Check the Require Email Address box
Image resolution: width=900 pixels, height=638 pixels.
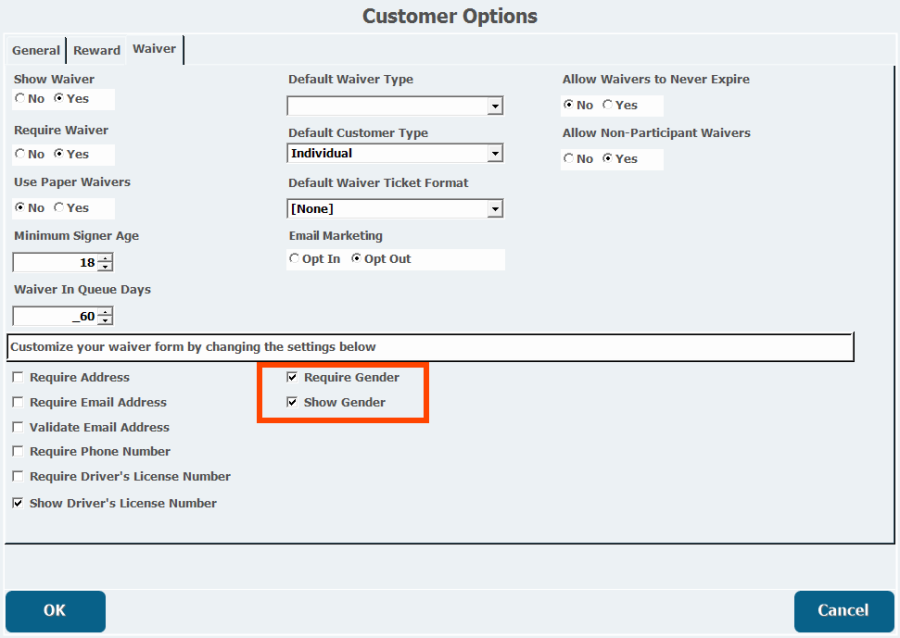pyautogui.click(x=18, y=402)
